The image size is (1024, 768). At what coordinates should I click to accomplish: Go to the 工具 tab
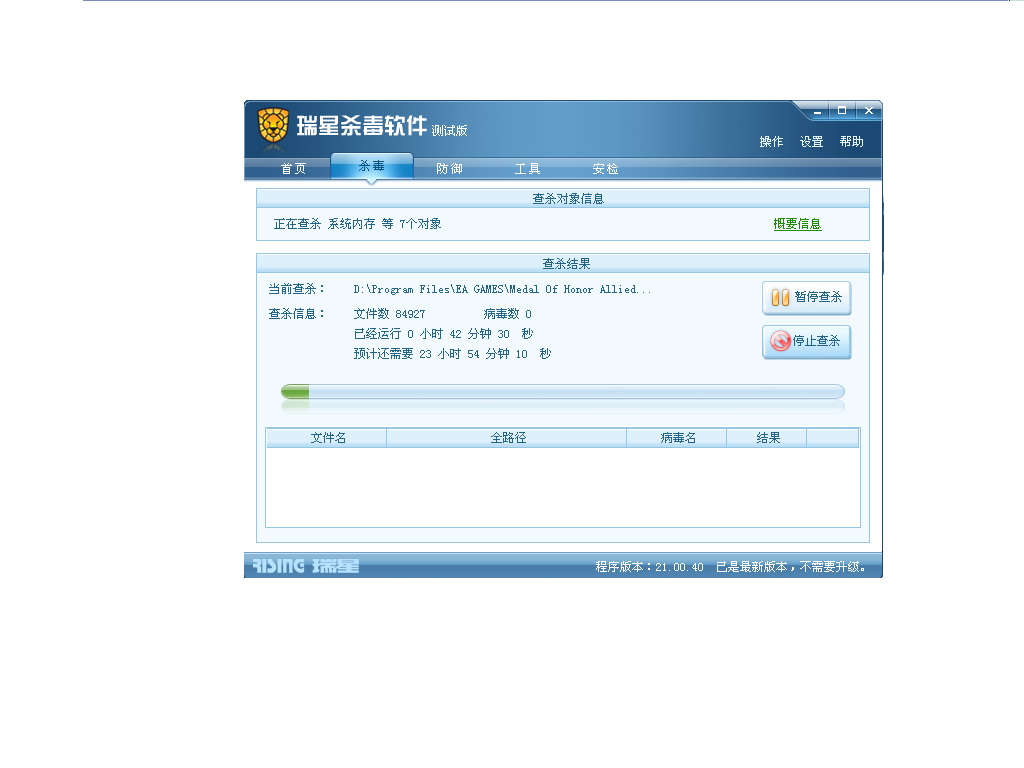pyautogui.click(x=528, y=168)
